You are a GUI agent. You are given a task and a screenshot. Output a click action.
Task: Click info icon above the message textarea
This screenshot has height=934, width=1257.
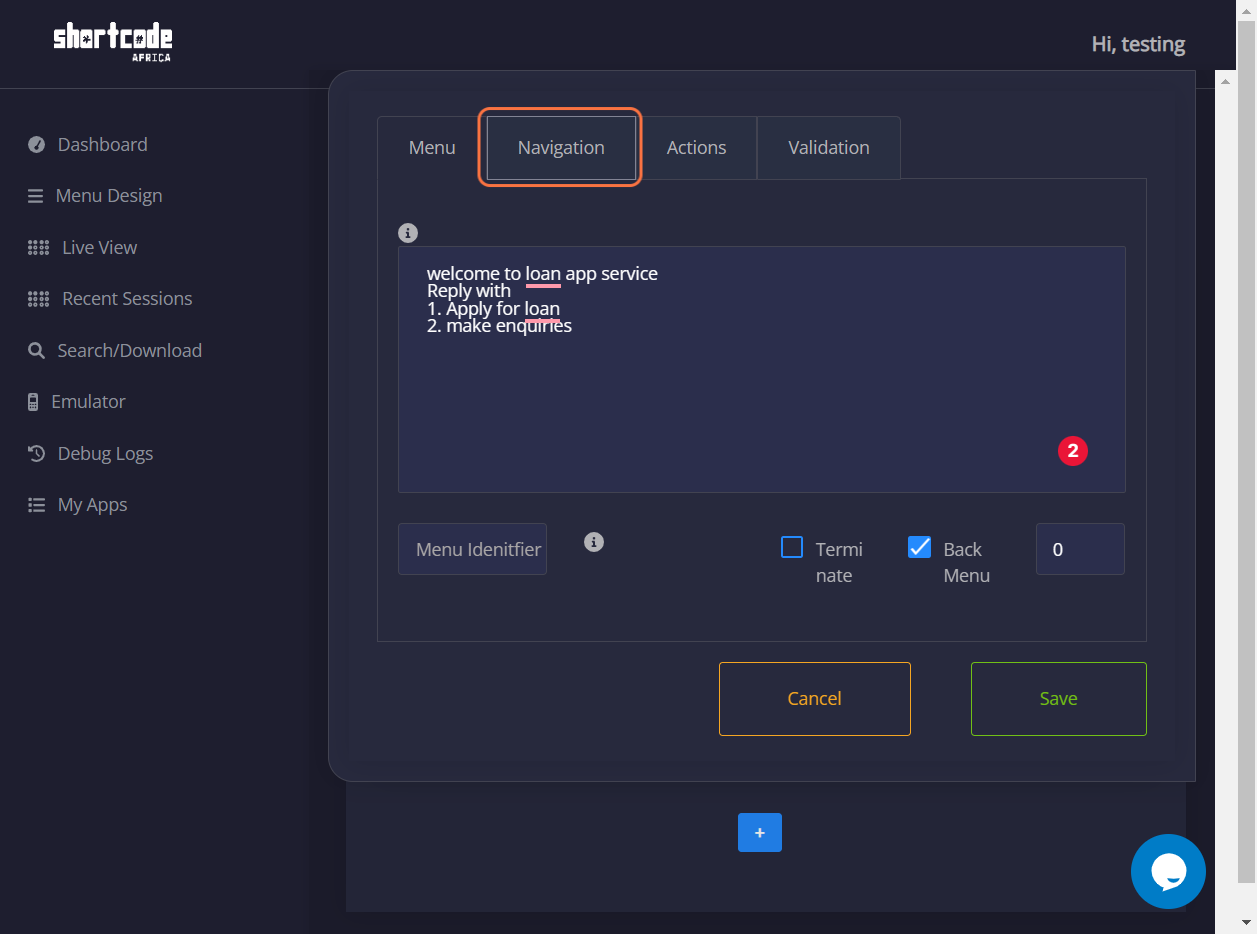(407, 233)
